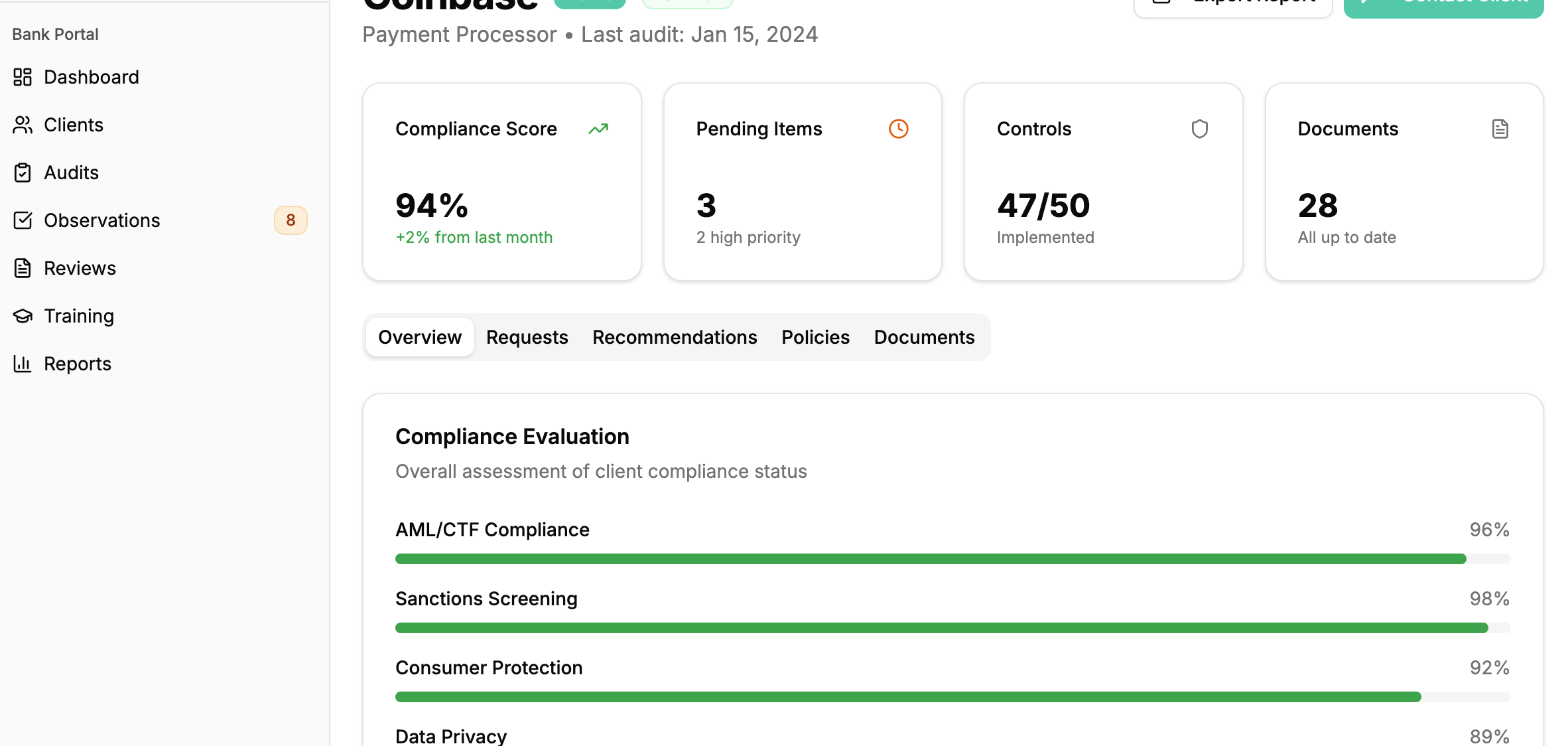Image resolution: width=1568 pixels, height=746 pixels.
Task: Click the trending-up arrow on Compliance Score
Action: [x=598, y=129]
